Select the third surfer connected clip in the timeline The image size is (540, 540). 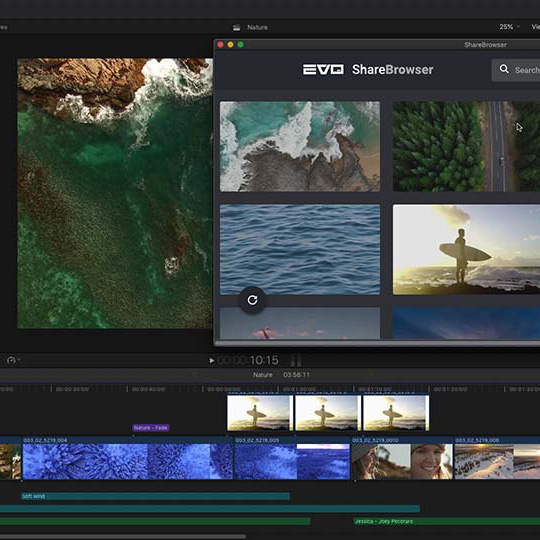click(396, 413)
